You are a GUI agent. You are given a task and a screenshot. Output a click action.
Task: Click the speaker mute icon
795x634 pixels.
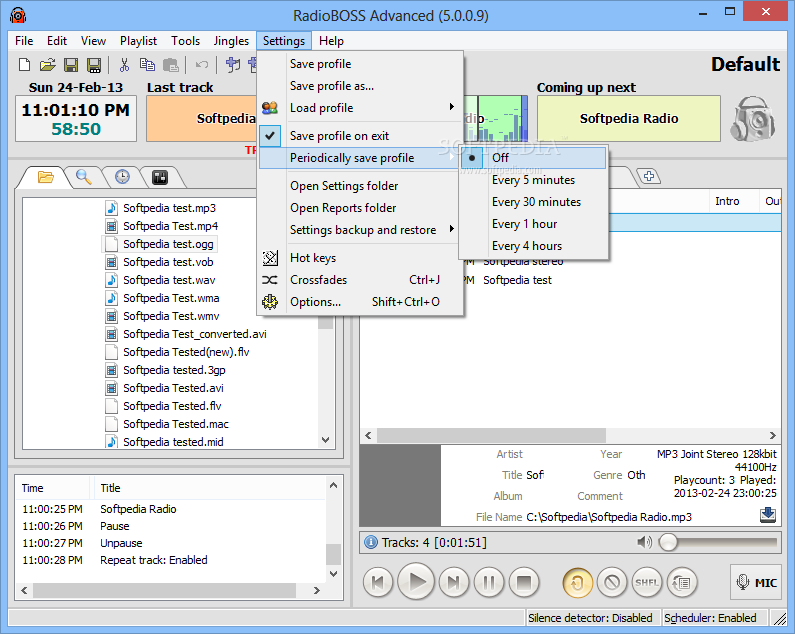click(644, 542)
